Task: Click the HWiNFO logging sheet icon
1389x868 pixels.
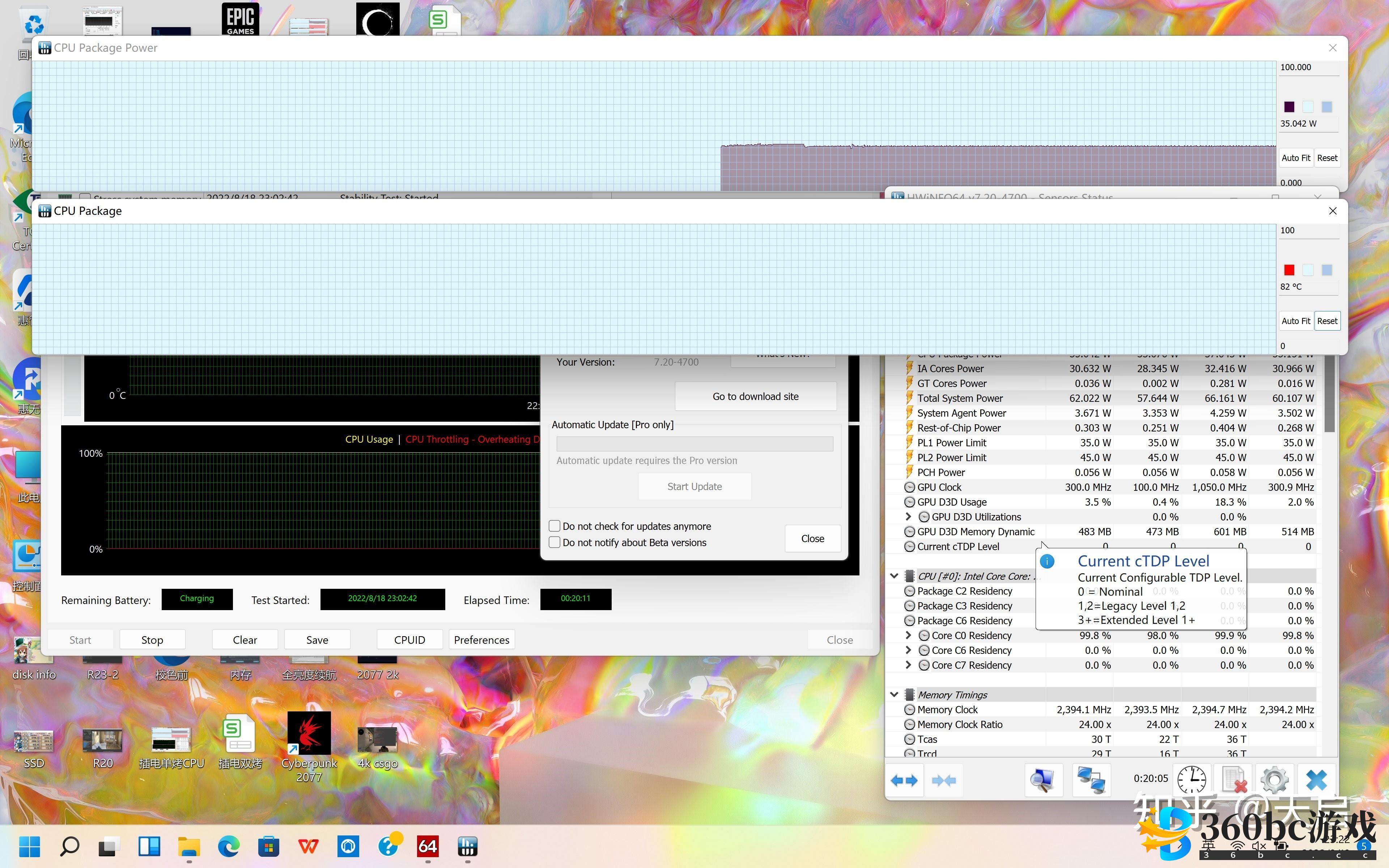Action: (1233, 780)
